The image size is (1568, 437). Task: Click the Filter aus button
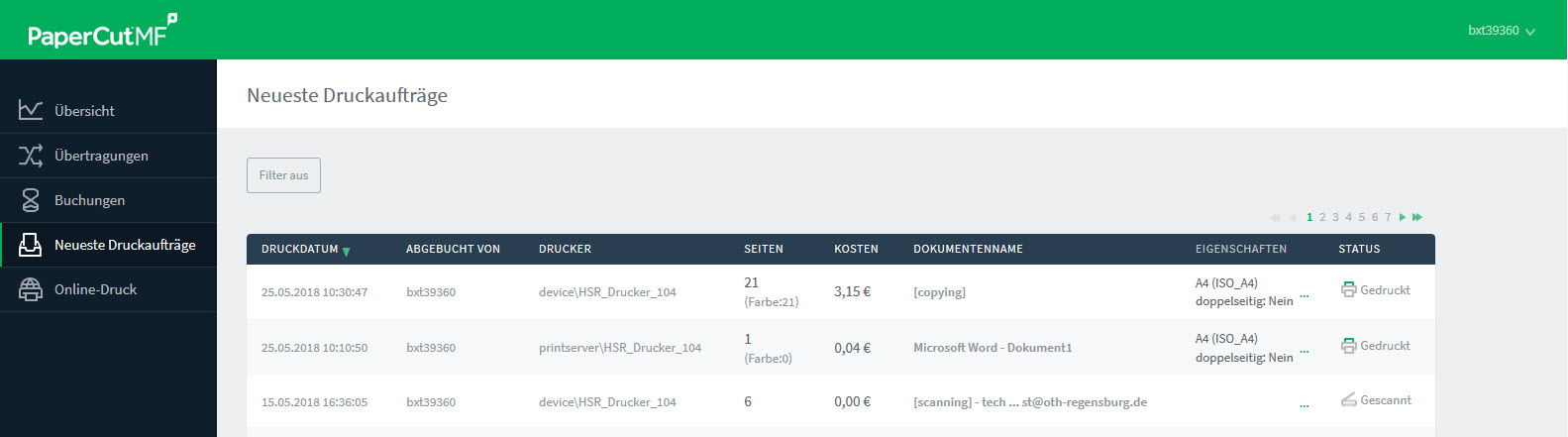pos(283,175)
